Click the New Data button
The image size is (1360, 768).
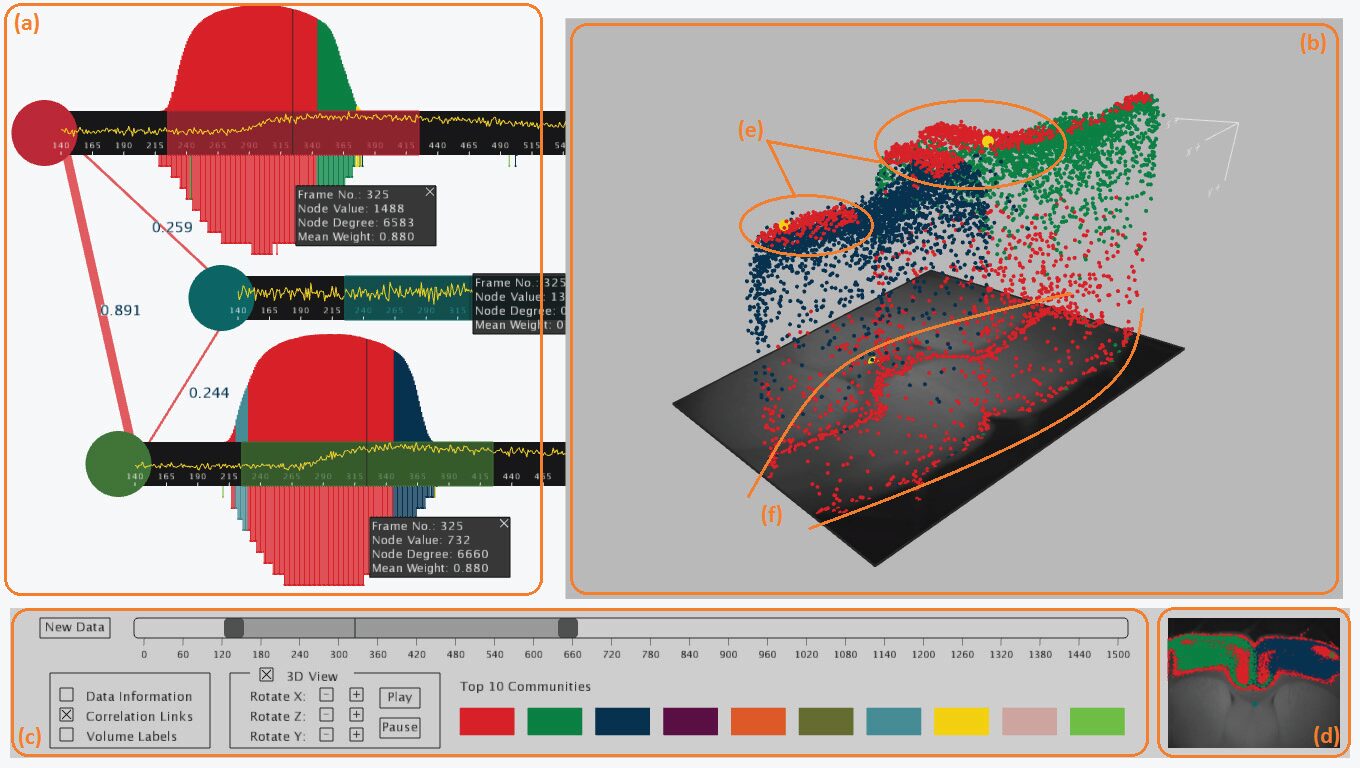click(x=74, y=628)
